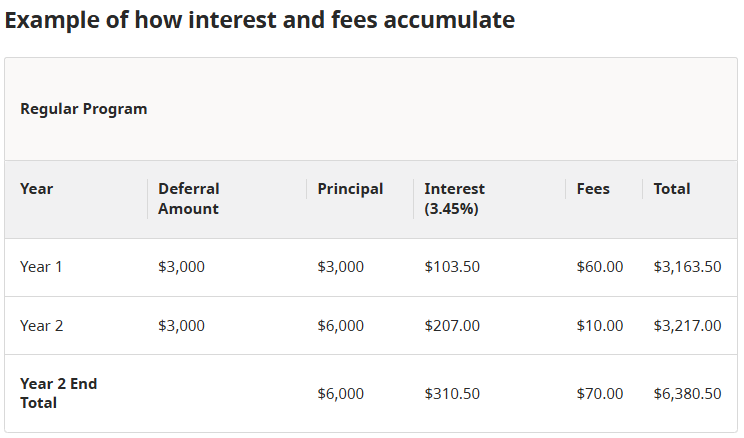The height and width of the screenshot is (438, 744).
Task: Click the Interest (3.45%) column header
Action: point(455,199)
